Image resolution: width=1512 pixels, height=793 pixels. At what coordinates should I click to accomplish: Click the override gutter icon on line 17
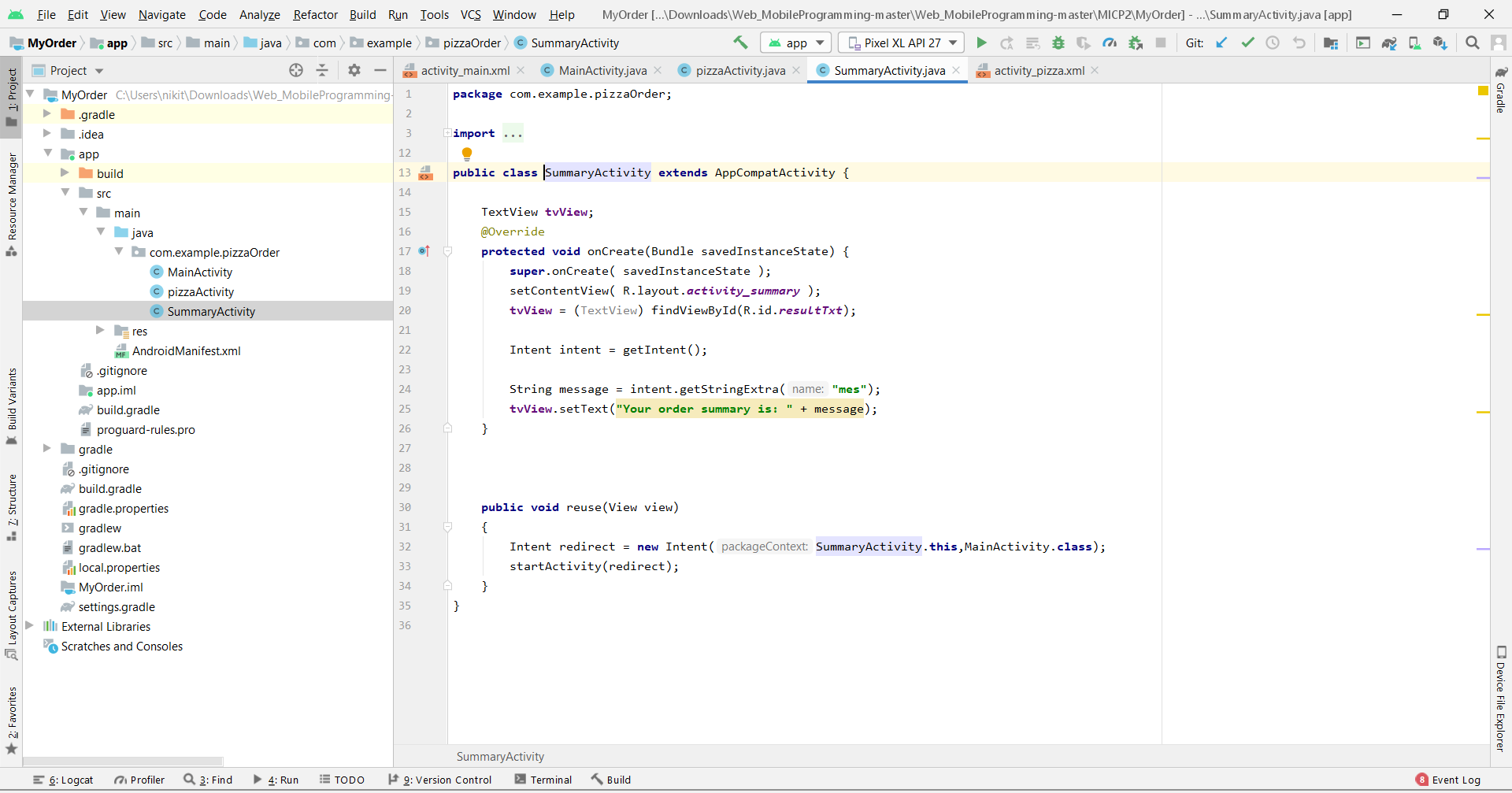tap(424, 251)
